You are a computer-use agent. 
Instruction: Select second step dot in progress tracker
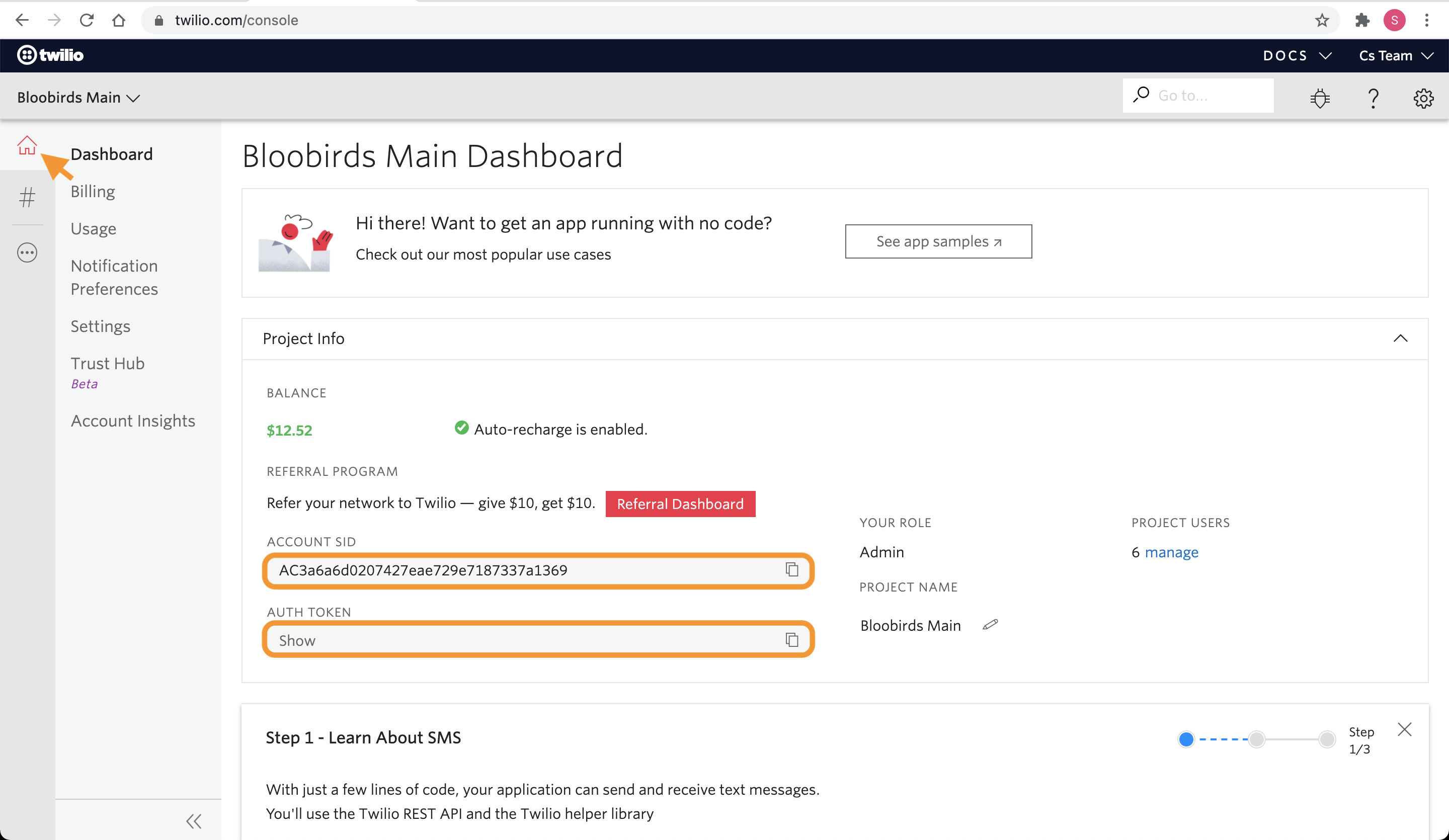click(1257, 739)
